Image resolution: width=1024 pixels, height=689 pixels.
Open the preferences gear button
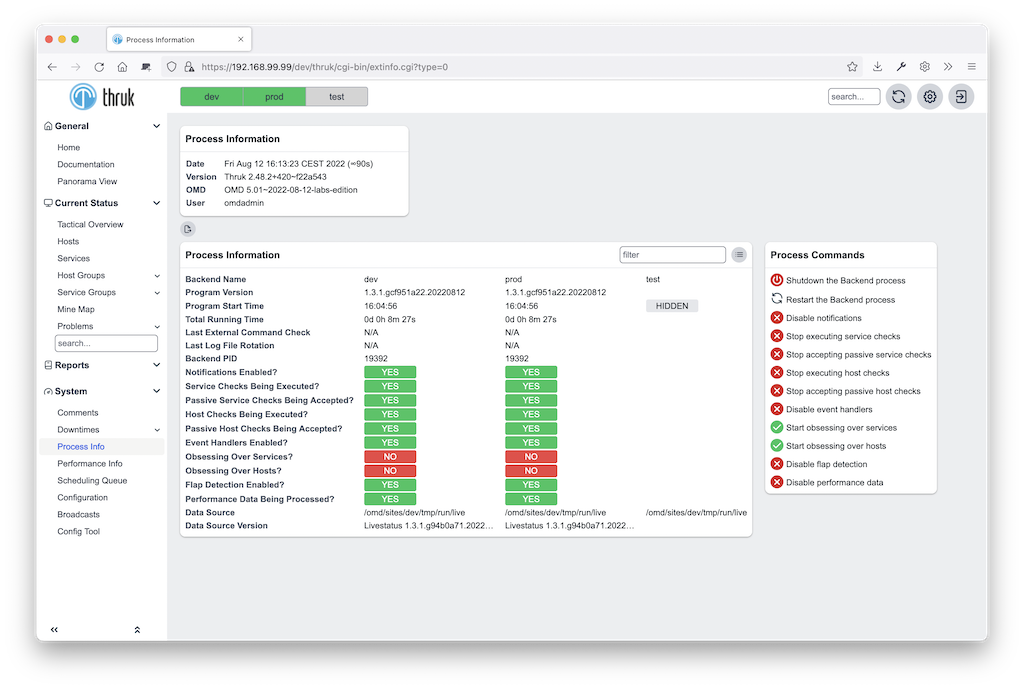pyautogui.click(x=930, y=97)
